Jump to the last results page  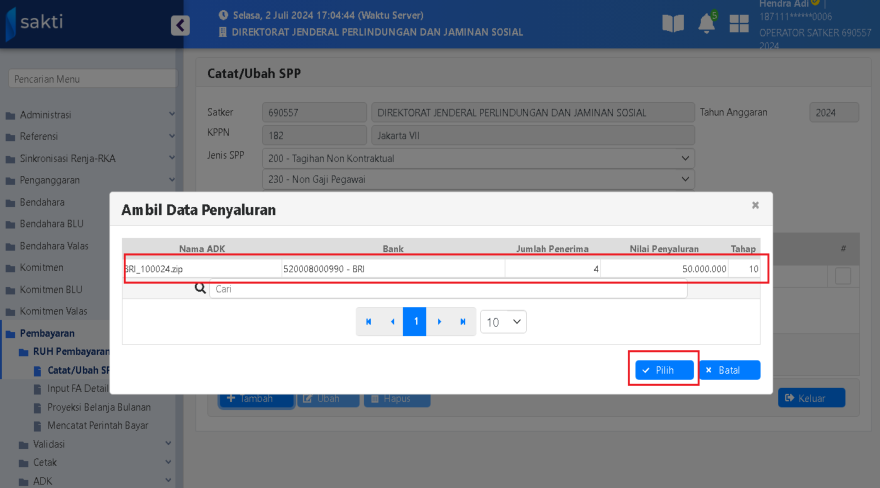point(462,322)
